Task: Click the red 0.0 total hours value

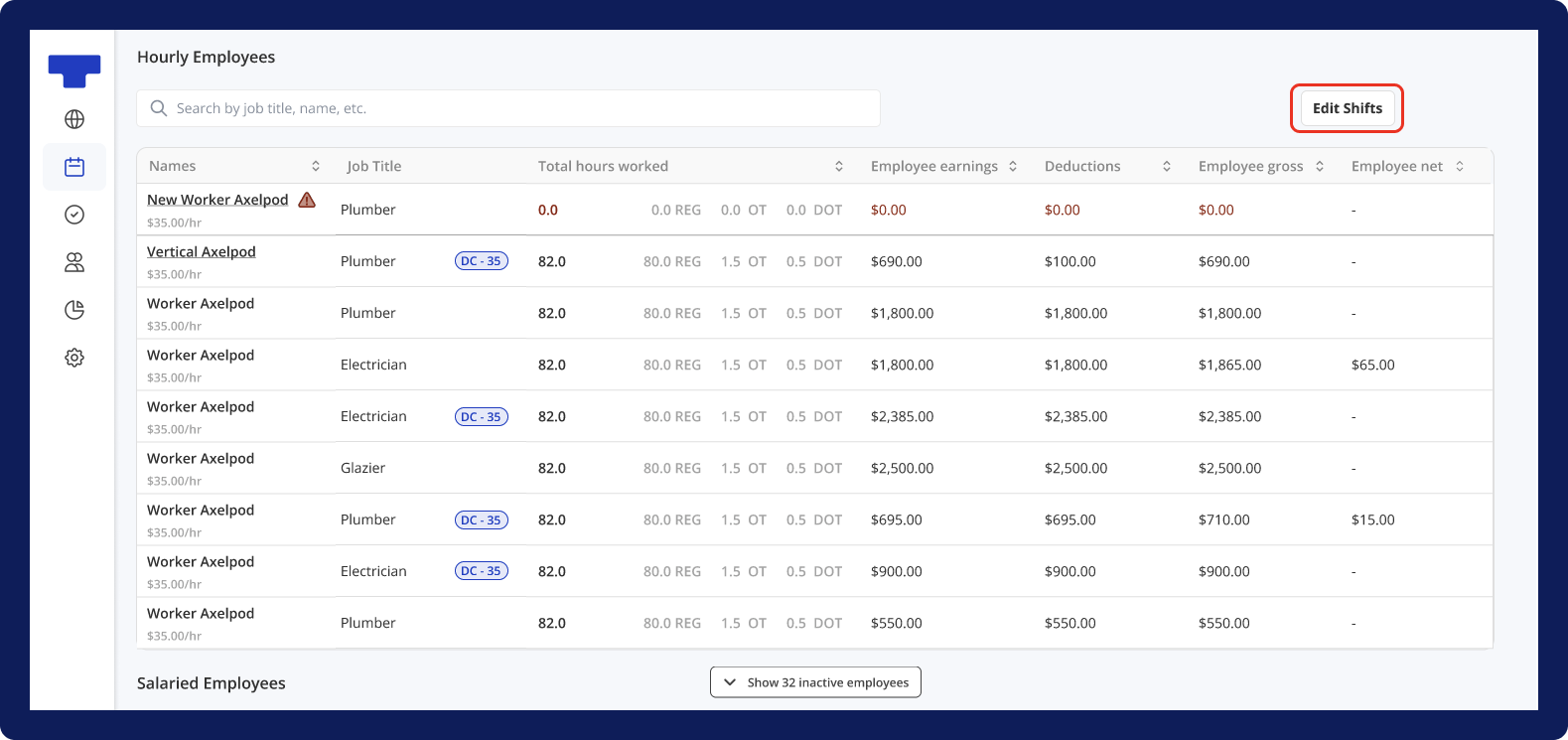Action: pyautogui.click(x=548, y=210)
